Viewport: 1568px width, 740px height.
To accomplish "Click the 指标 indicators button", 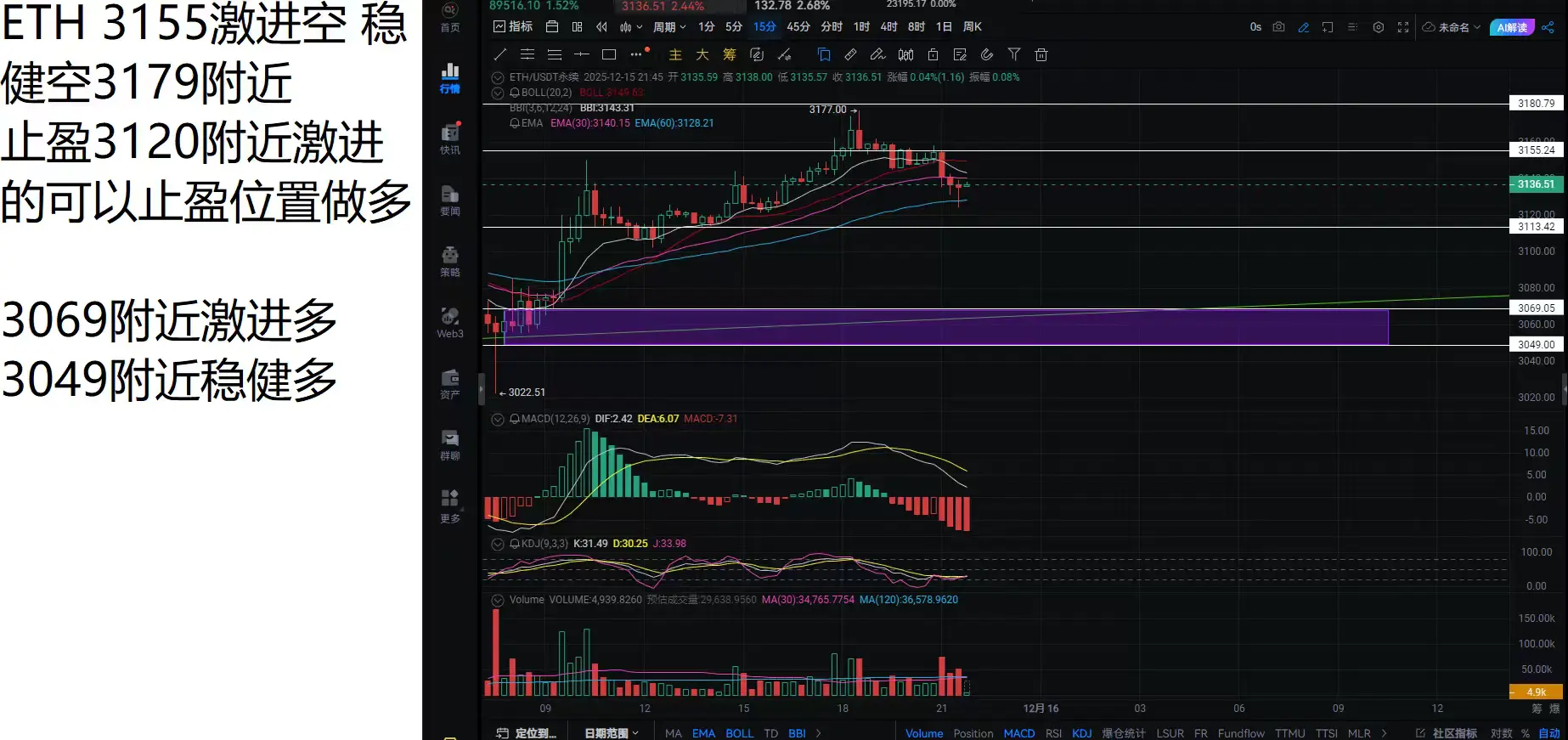I will point(513,27).
